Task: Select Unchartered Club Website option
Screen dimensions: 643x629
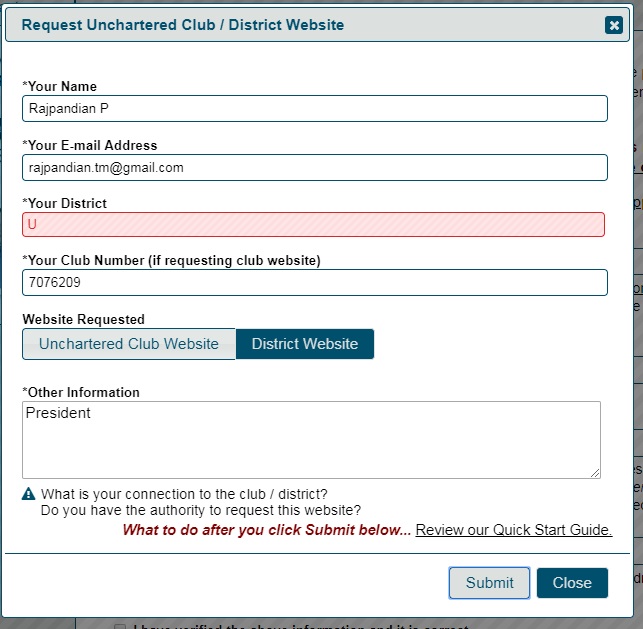Action: 129,344
